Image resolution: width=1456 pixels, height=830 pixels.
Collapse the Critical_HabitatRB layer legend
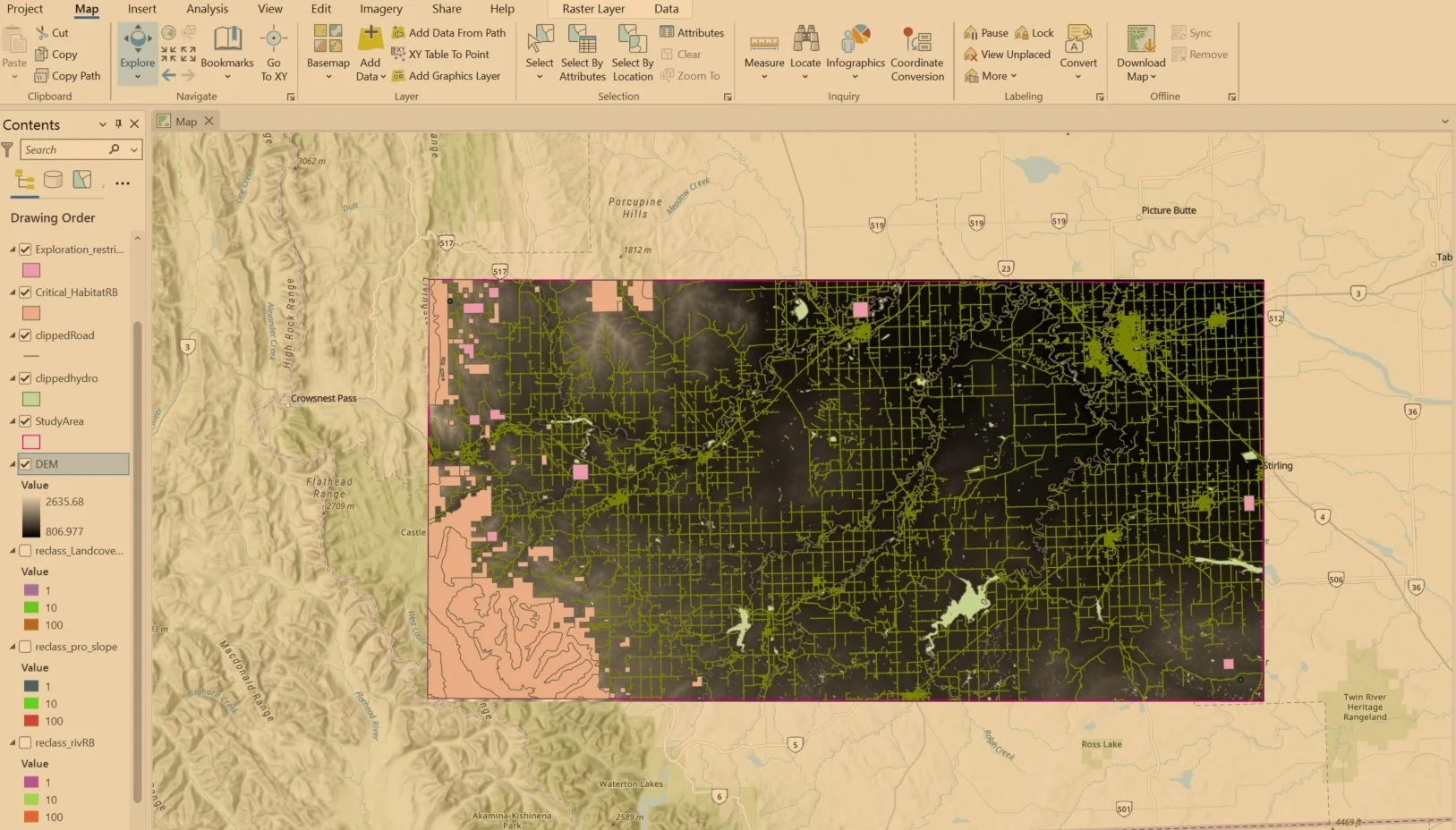coord(13,292)
